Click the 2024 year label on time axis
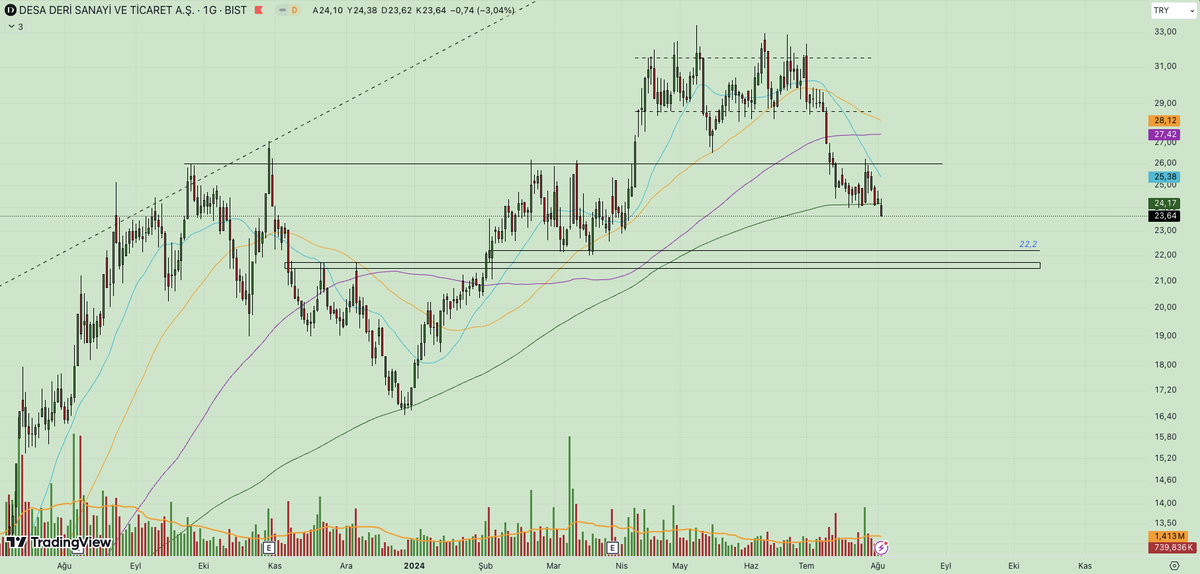The height and width of the screenshot is (574, 1200). click(415, 566)
